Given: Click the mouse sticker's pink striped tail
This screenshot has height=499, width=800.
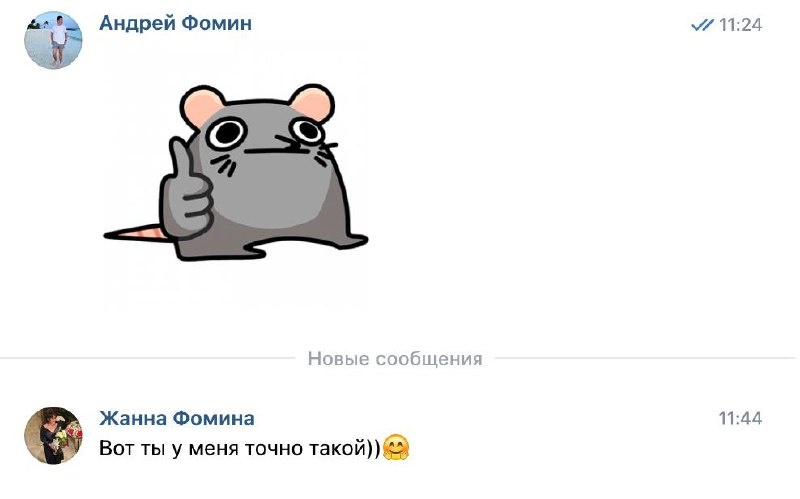Looking at the screenshot, I should pyautogui.click(x=136, y=233).
